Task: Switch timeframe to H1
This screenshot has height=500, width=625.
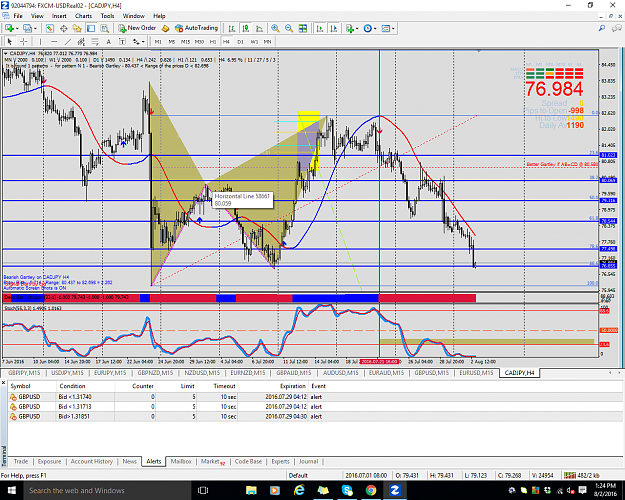Action: (213, 41)
